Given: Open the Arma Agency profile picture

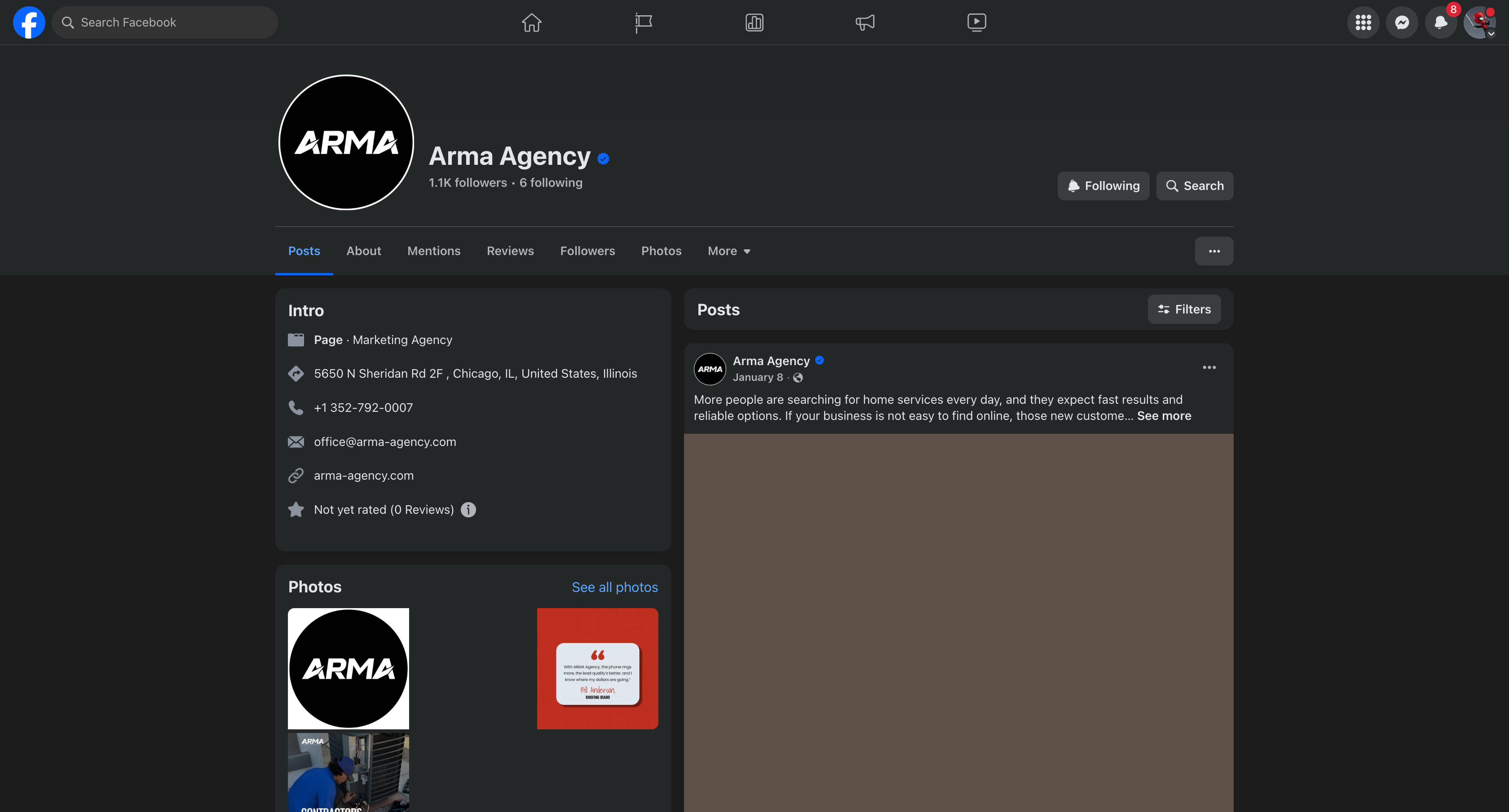Looking at the screenshot, I should pos(346,142).
